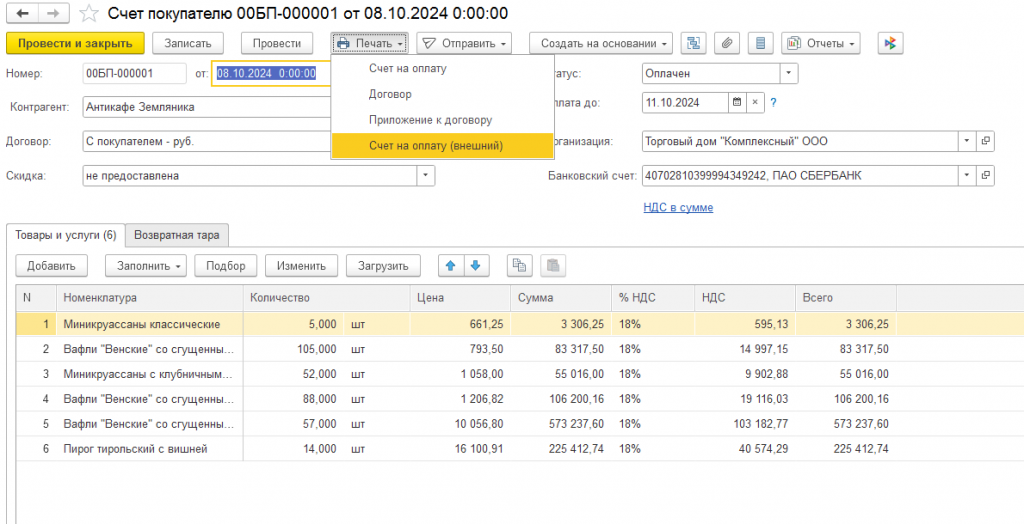Click quantity cell 105,000
1024x524 pixels.
(294, 349)
